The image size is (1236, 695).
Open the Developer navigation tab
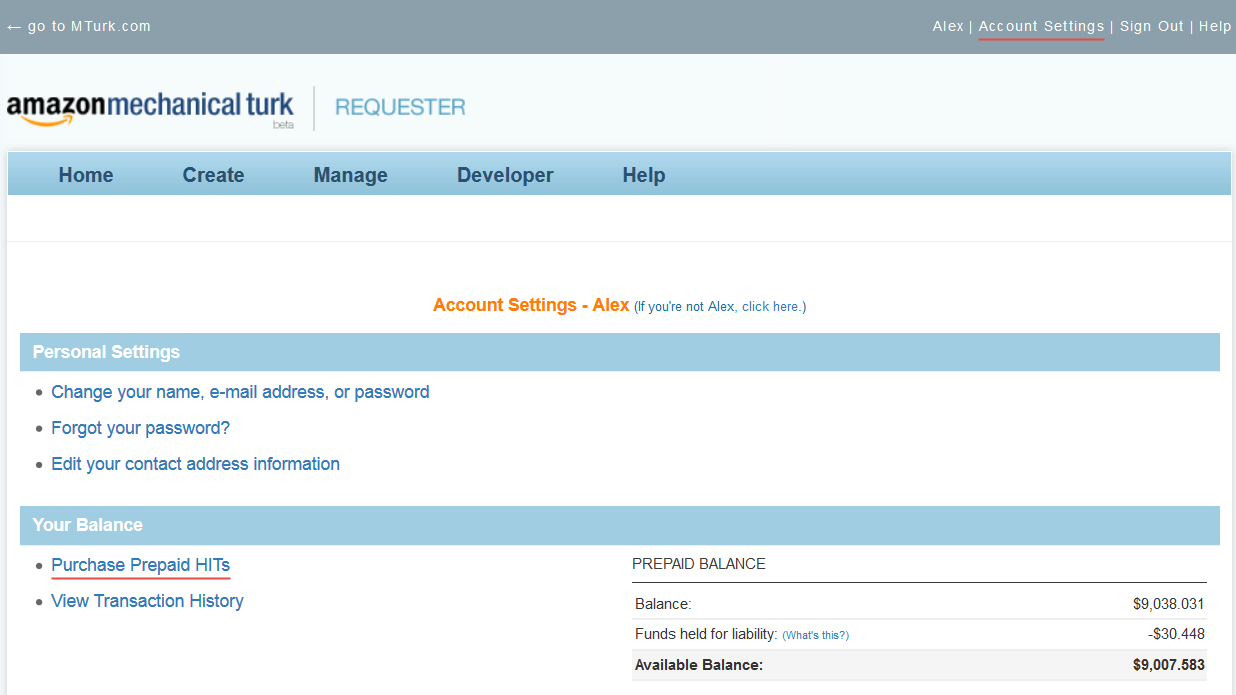coord(505,175)
